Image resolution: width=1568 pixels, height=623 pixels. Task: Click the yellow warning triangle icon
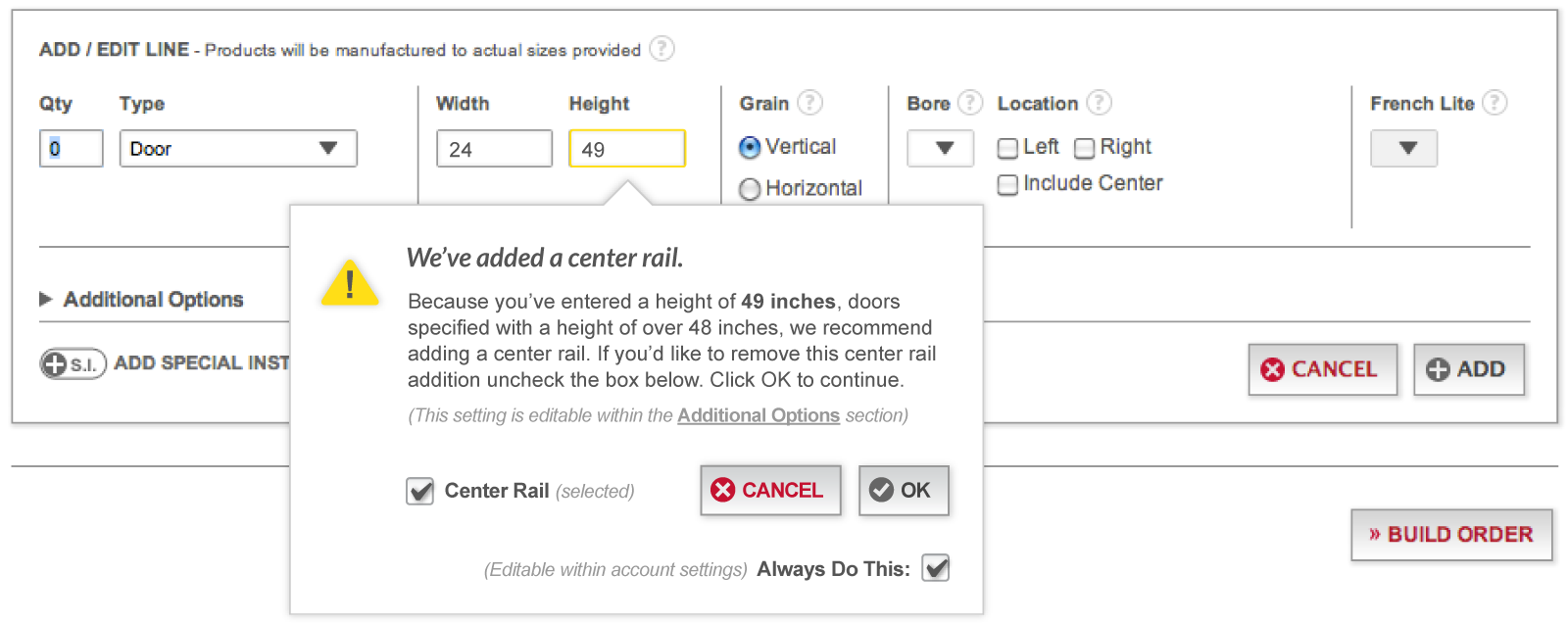pyautogui.click(x=350, y=283)
